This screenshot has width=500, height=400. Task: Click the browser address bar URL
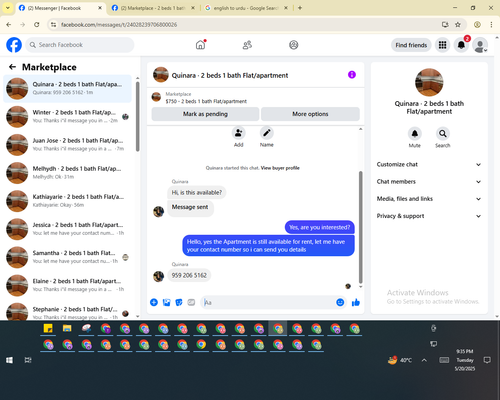click(x=119, y=25)
